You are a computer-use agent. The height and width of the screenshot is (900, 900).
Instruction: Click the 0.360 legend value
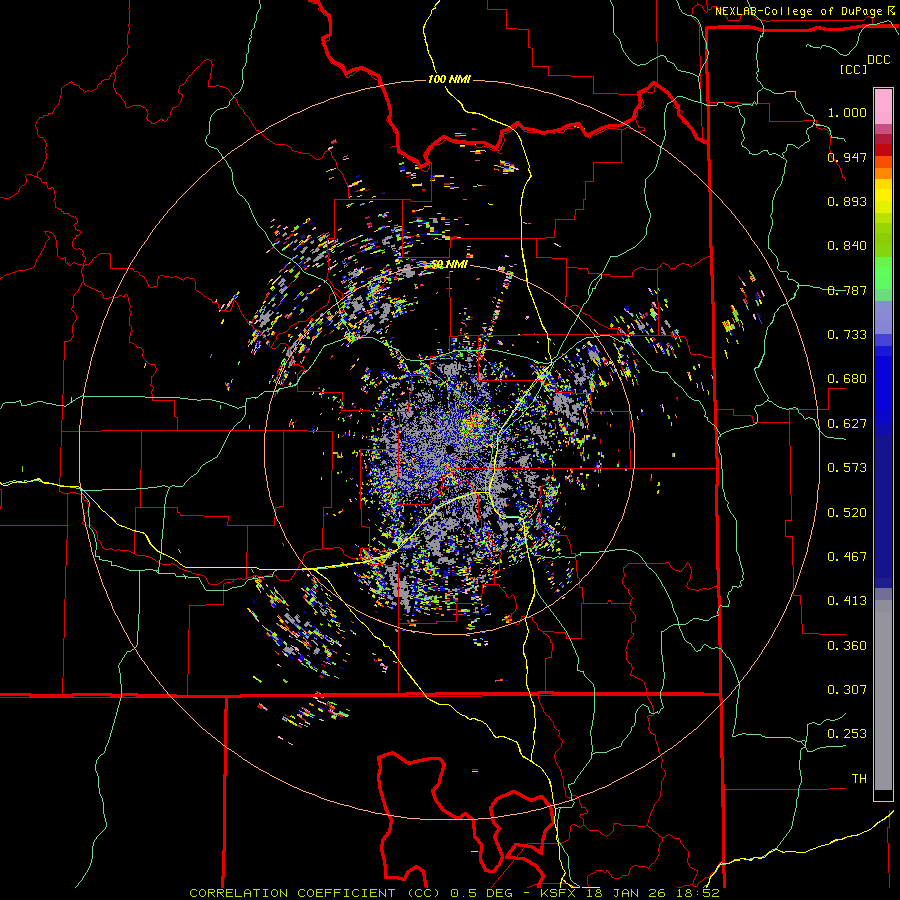(847, 646)
